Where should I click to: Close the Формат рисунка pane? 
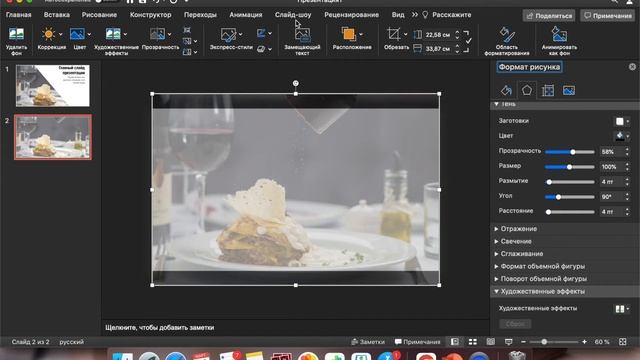click(632, 67)
